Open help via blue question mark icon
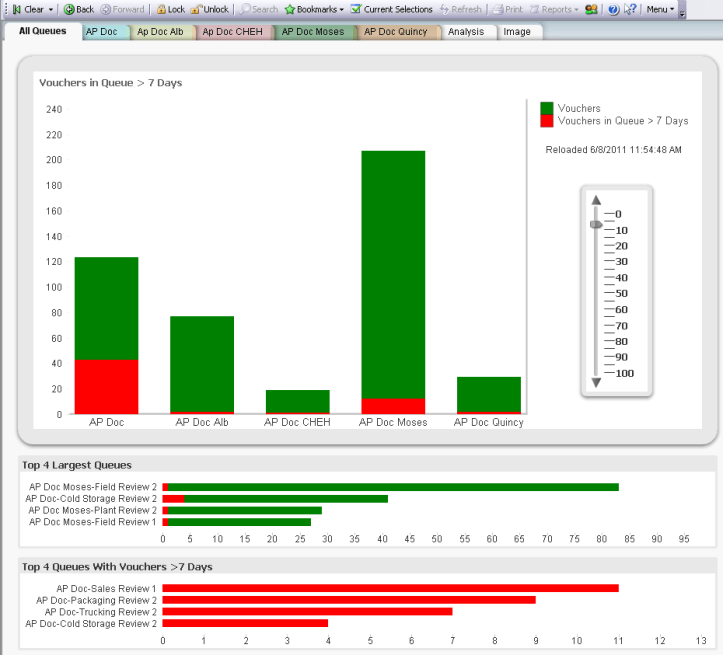 613,9
